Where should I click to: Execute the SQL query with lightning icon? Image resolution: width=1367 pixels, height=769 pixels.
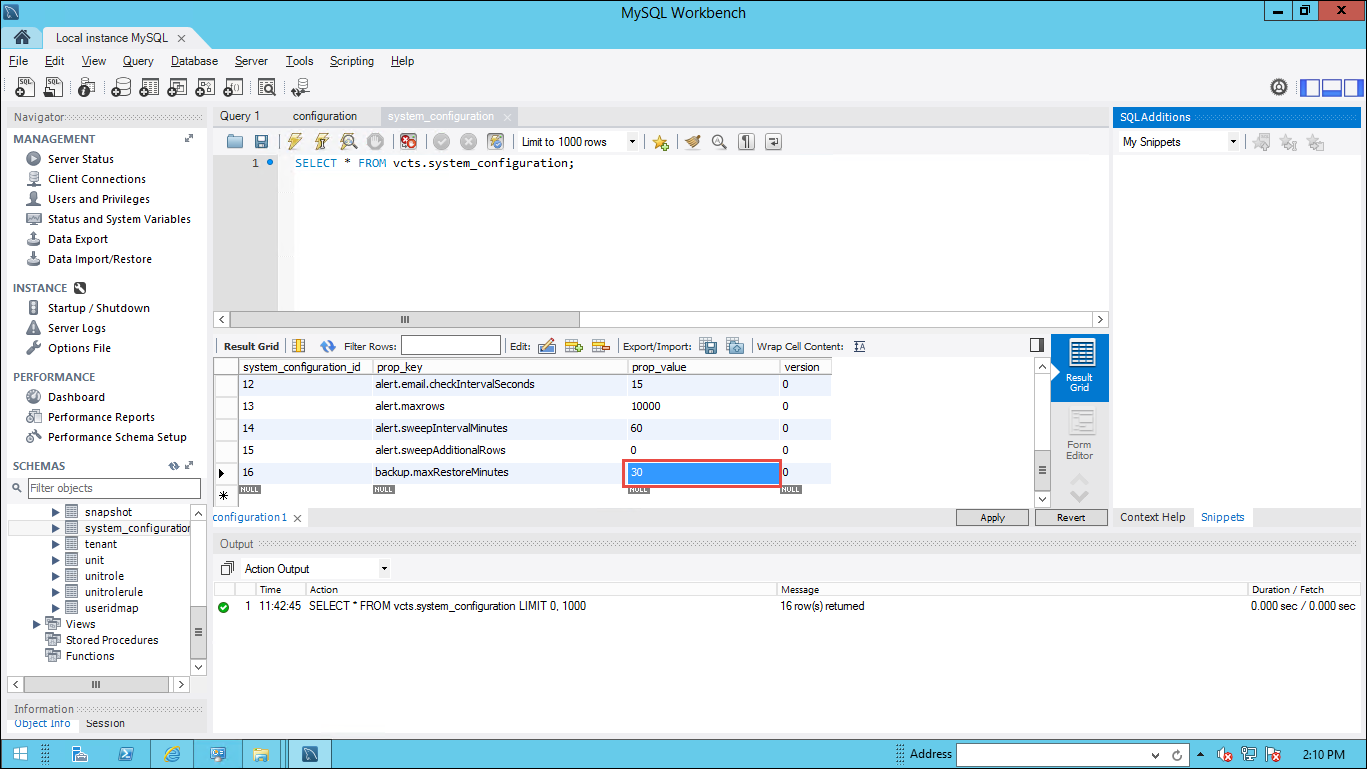click(295, 142)
